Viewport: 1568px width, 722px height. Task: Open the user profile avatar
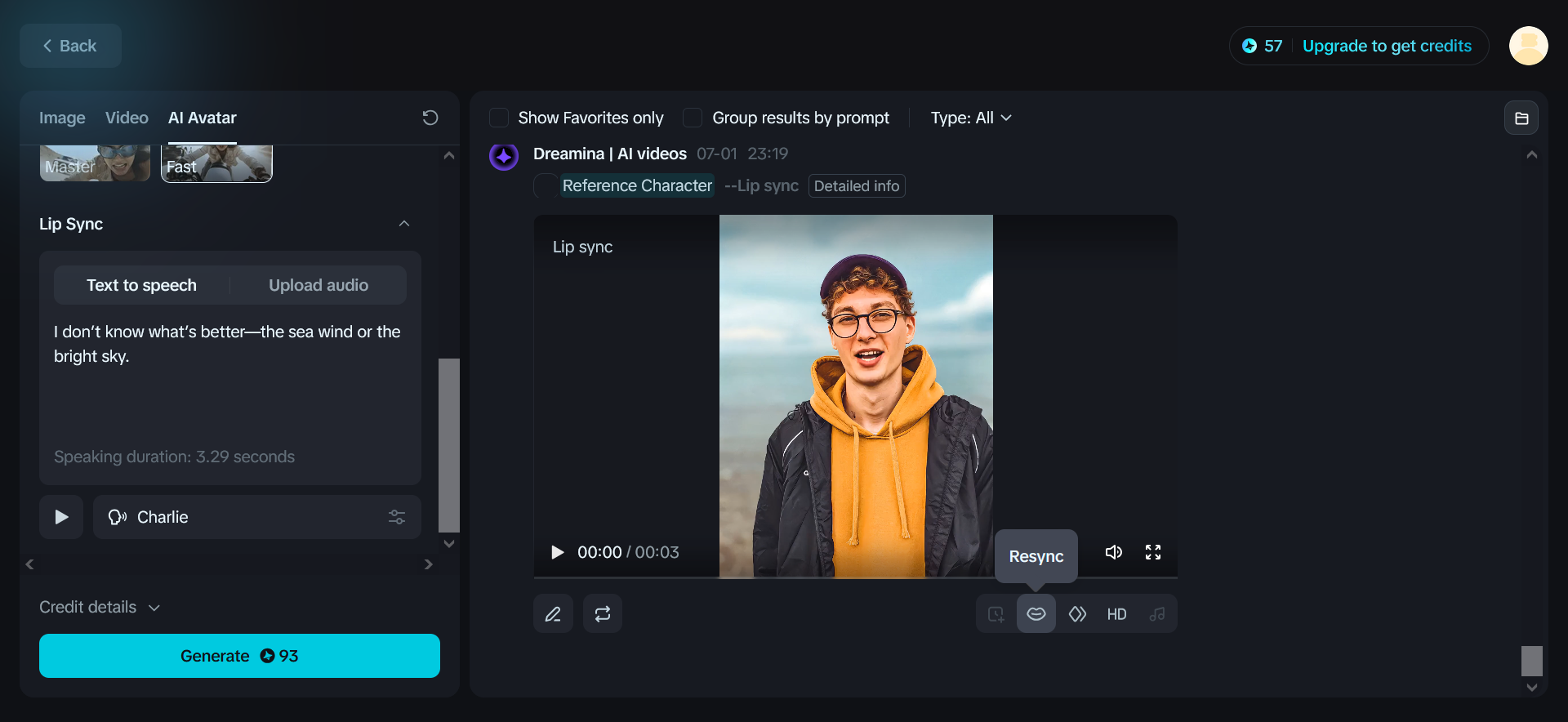pyautogui.click(x=1529, y=46)
